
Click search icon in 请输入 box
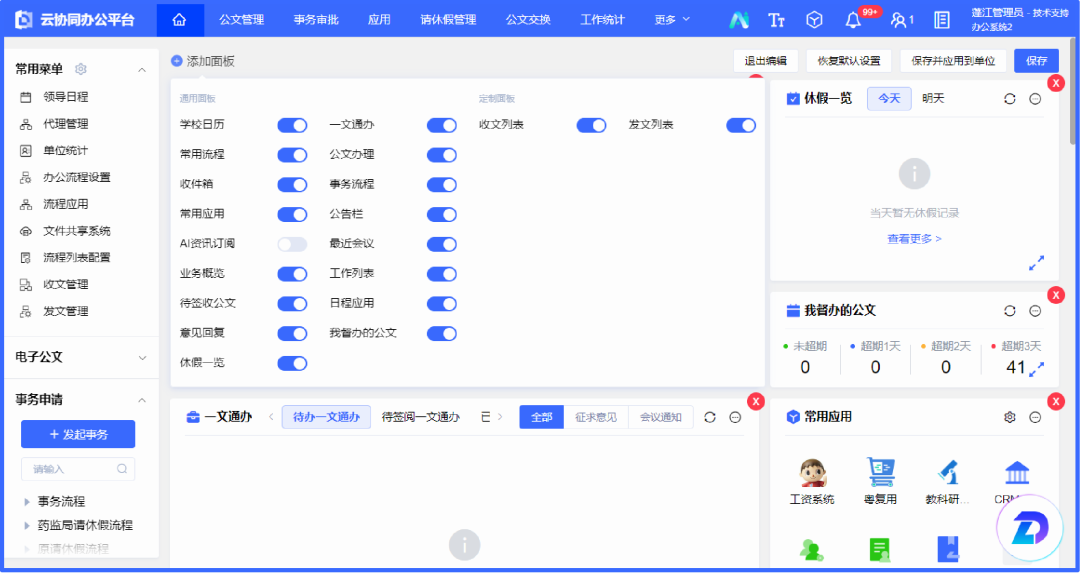tap(122, 469)
